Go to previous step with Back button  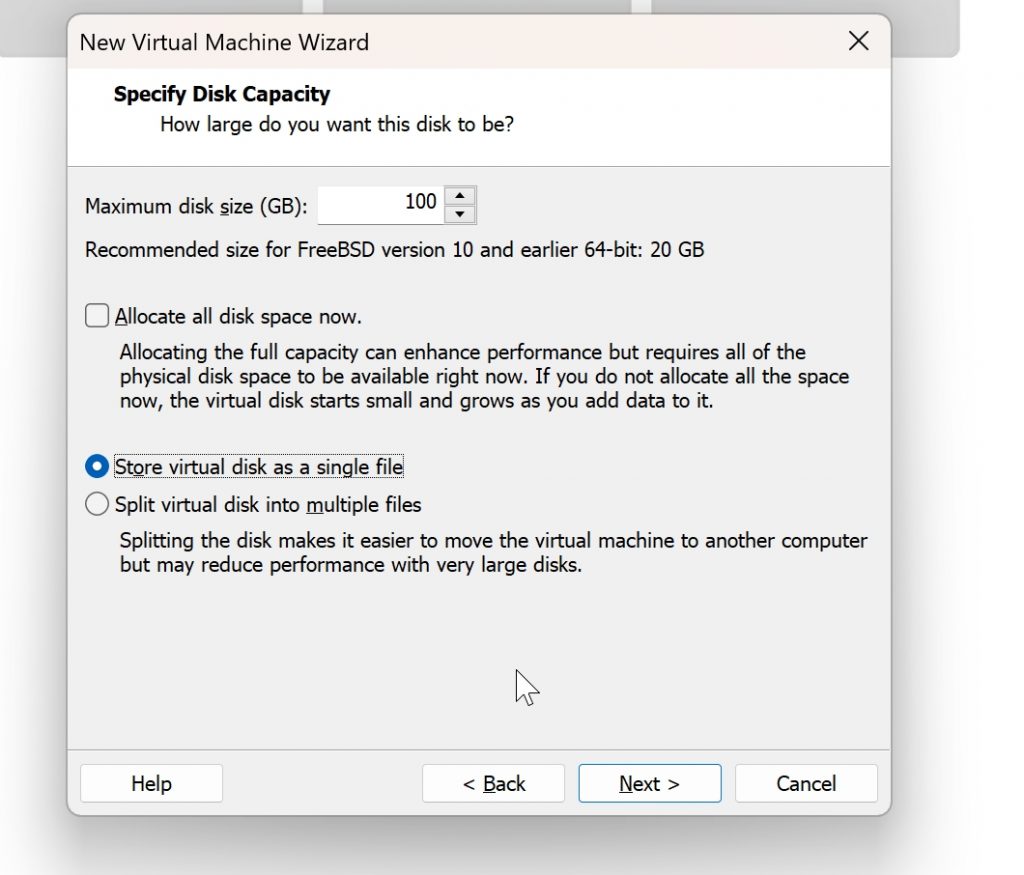pos(493,783)
